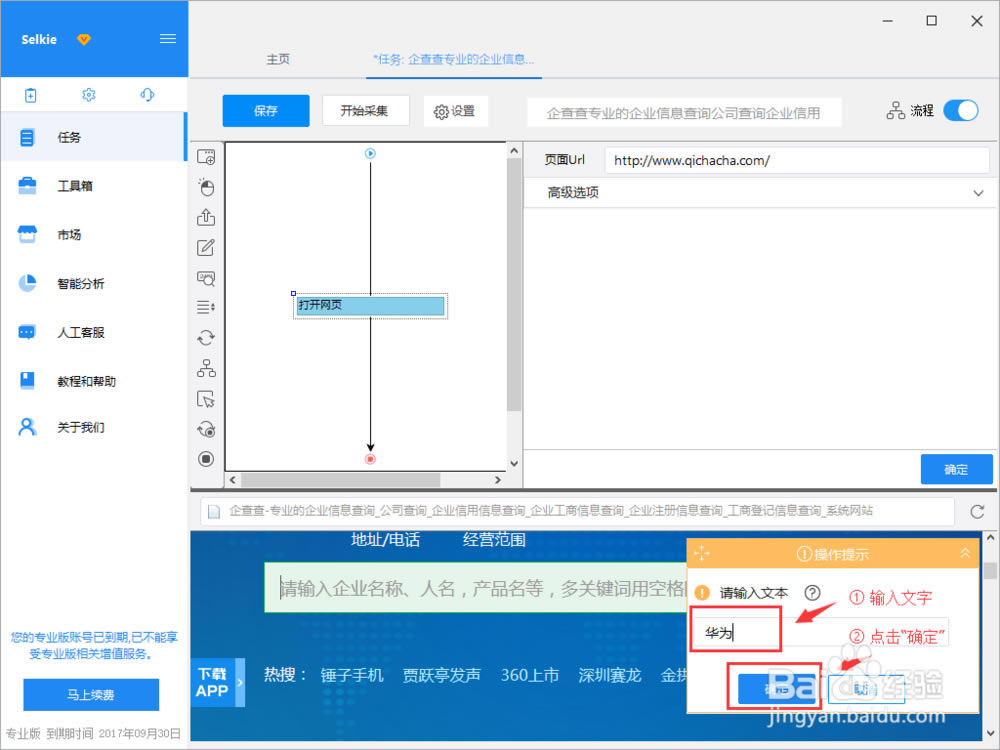Image resolution: width=1000 pixels, height=750 pixels.
Task: Click the 360上市 hot search link
Action: tap(530, 675)
